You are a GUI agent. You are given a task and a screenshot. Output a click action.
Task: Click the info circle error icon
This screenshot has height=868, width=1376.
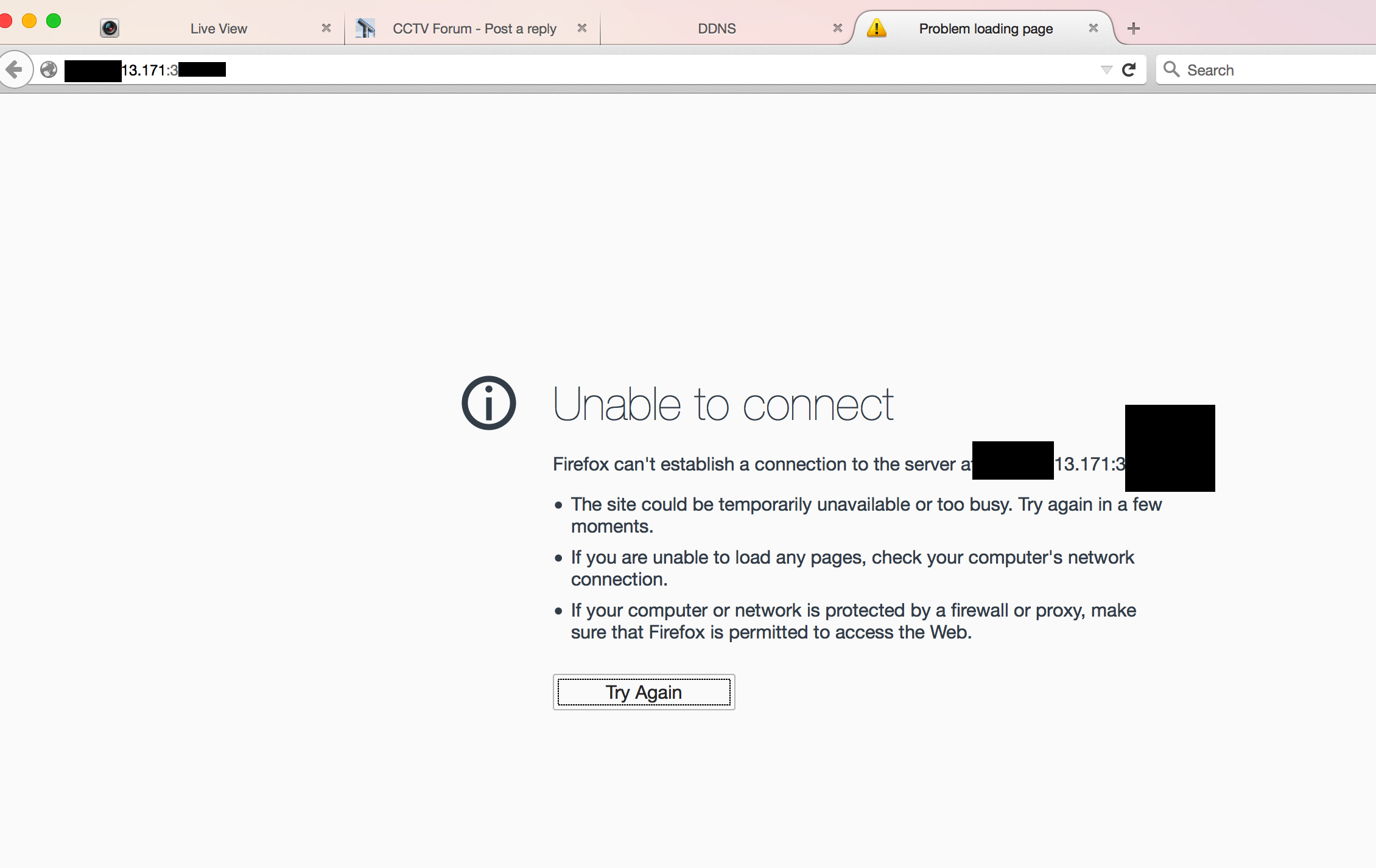[x=488, y=403]
